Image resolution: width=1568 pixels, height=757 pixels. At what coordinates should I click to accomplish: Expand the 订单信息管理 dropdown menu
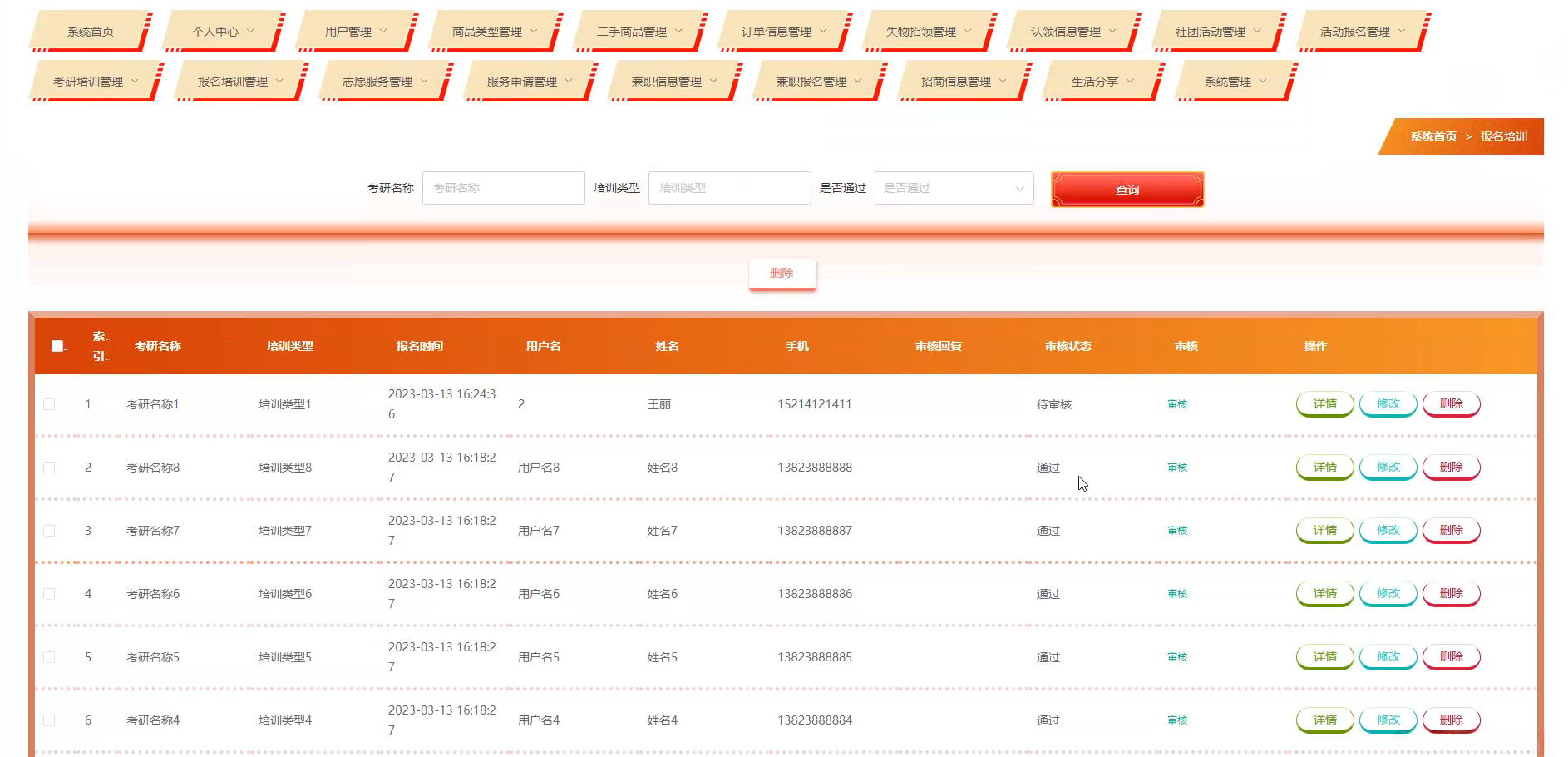(784, 32)
